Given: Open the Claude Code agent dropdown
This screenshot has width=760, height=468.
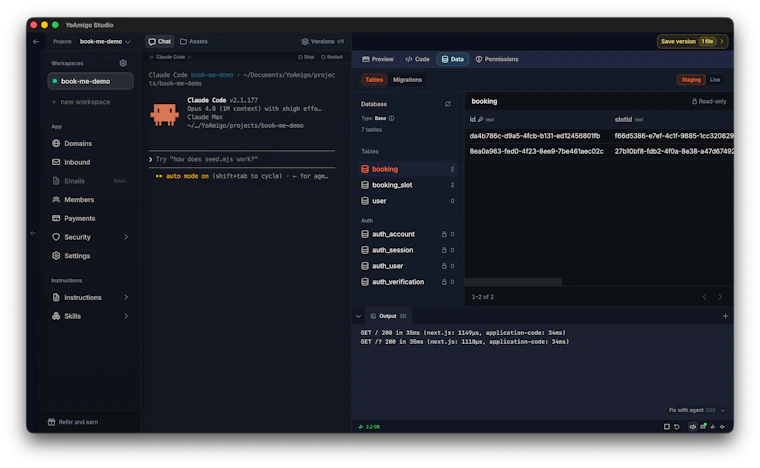Looking at the screenshot, I should click(x=170, y=57).
